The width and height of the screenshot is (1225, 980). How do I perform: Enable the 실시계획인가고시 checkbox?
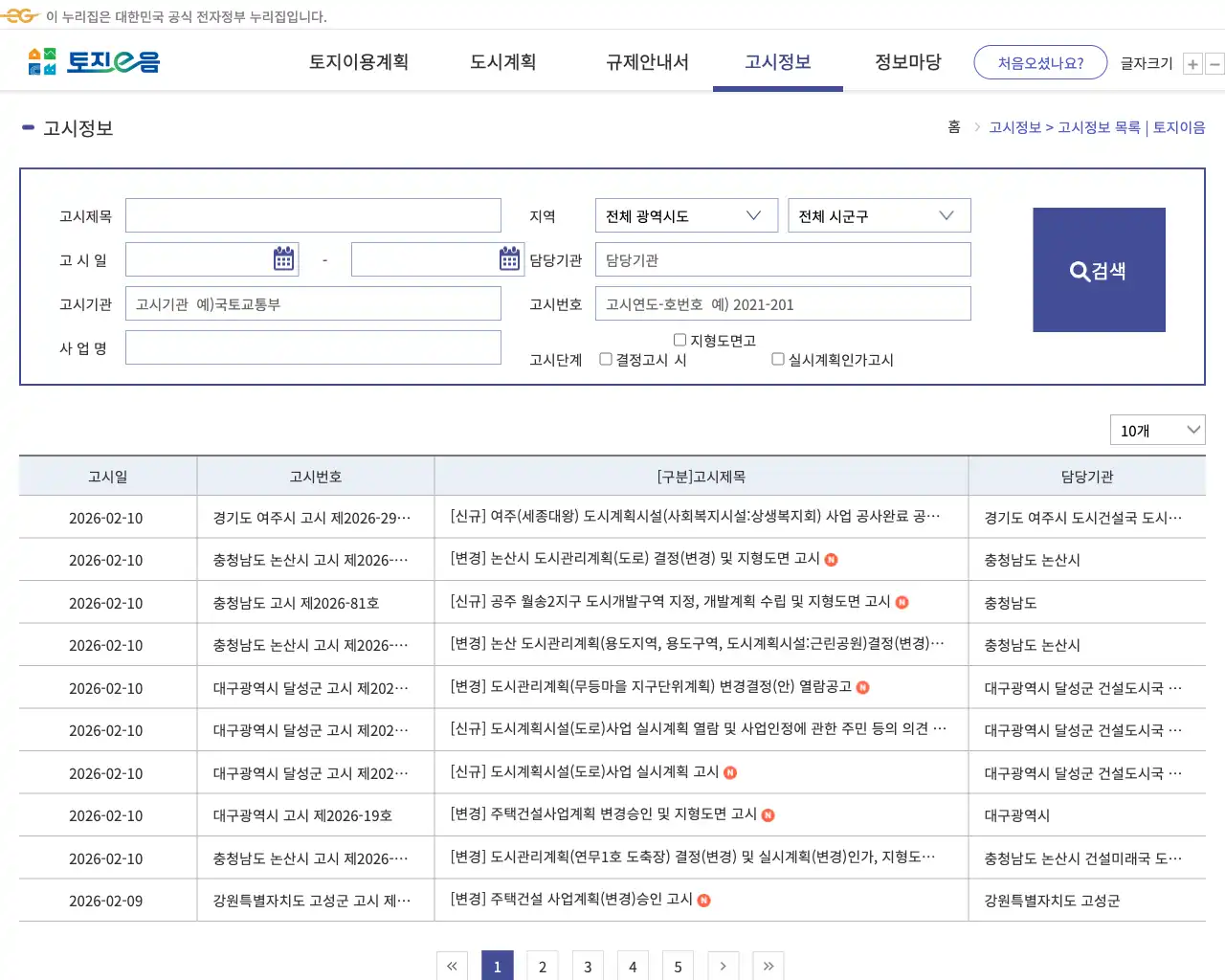click(777, 359)
